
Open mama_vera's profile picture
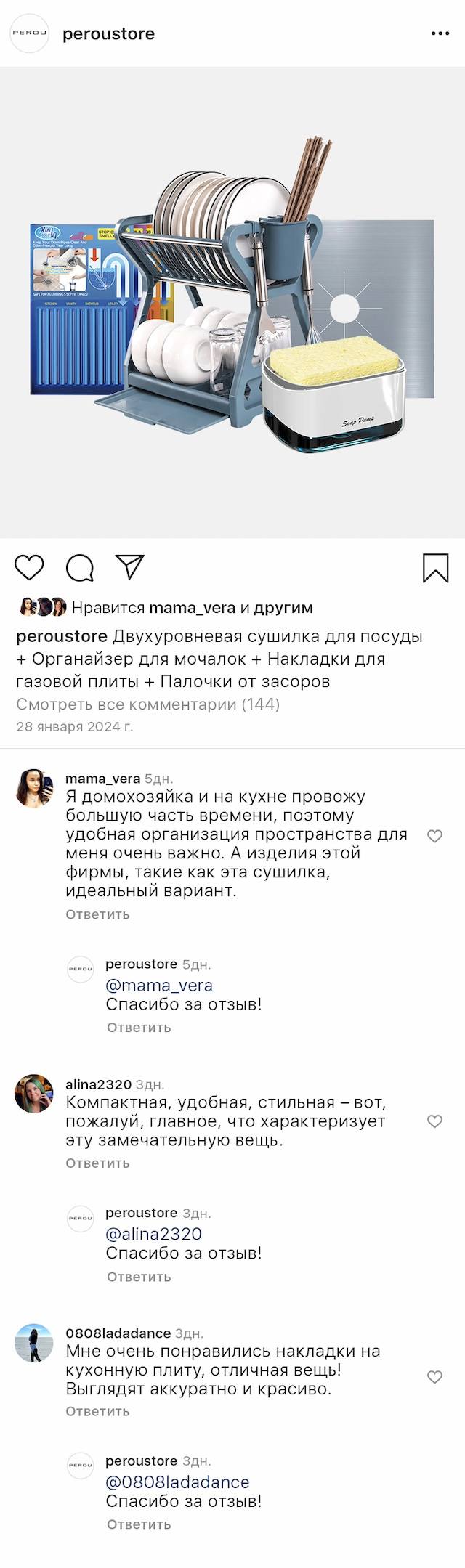click(34, 788)
